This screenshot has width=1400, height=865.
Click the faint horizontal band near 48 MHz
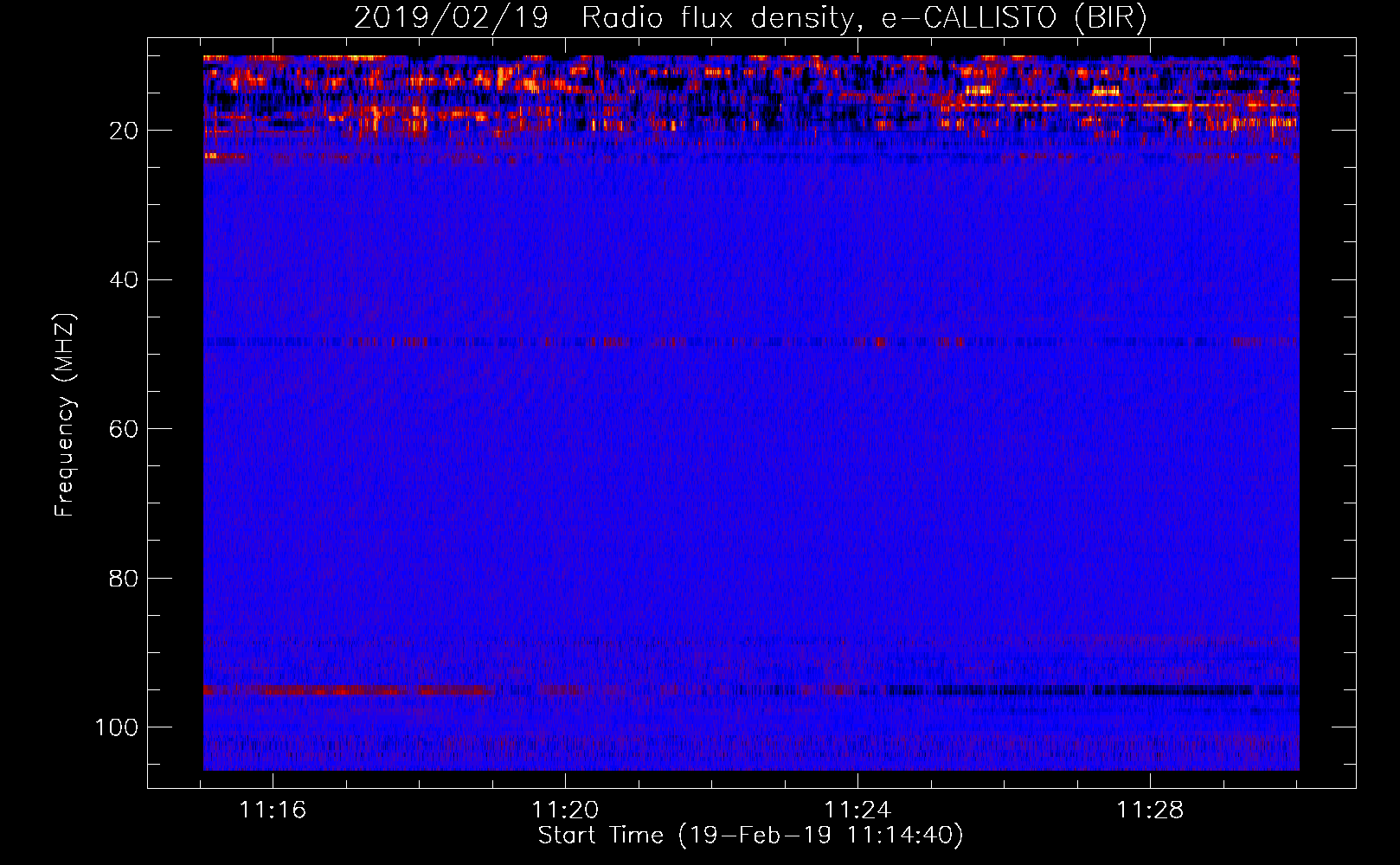coord(751,342)
